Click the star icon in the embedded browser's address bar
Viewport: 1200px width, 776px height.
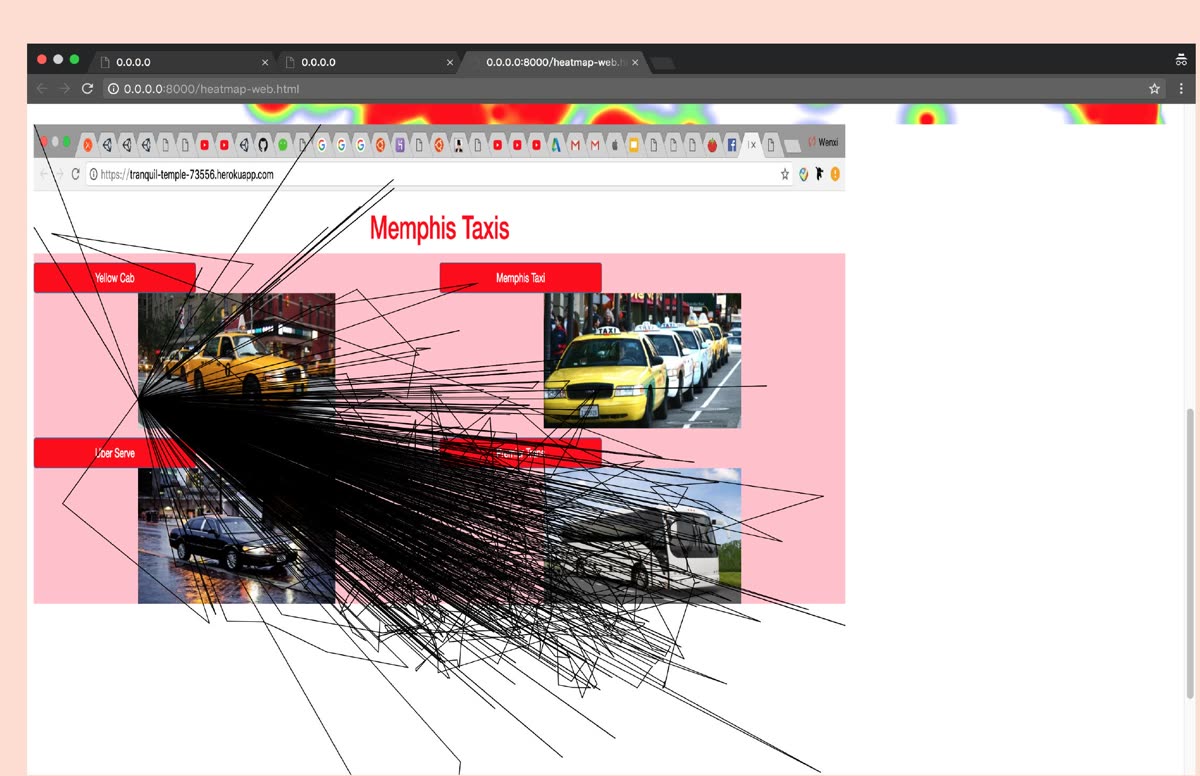785,174
